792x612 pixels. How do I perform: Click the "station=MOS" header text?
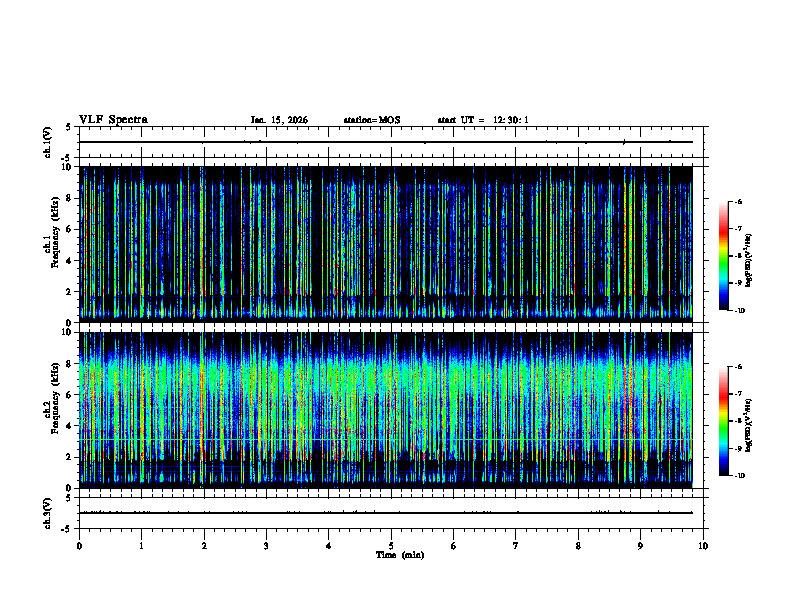pyautogui.click(x=372, y=120)
